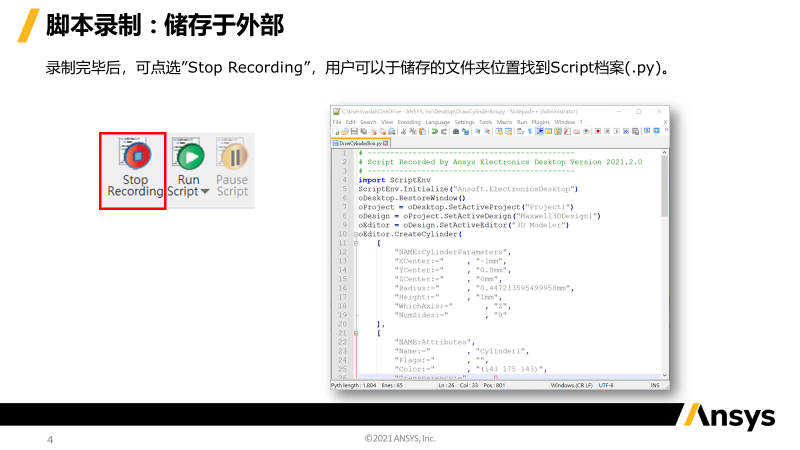Click the Zoom In magnifier icon
Image resolution: width=800 pixels, height=450 pixels.
[x=478, y=132]
